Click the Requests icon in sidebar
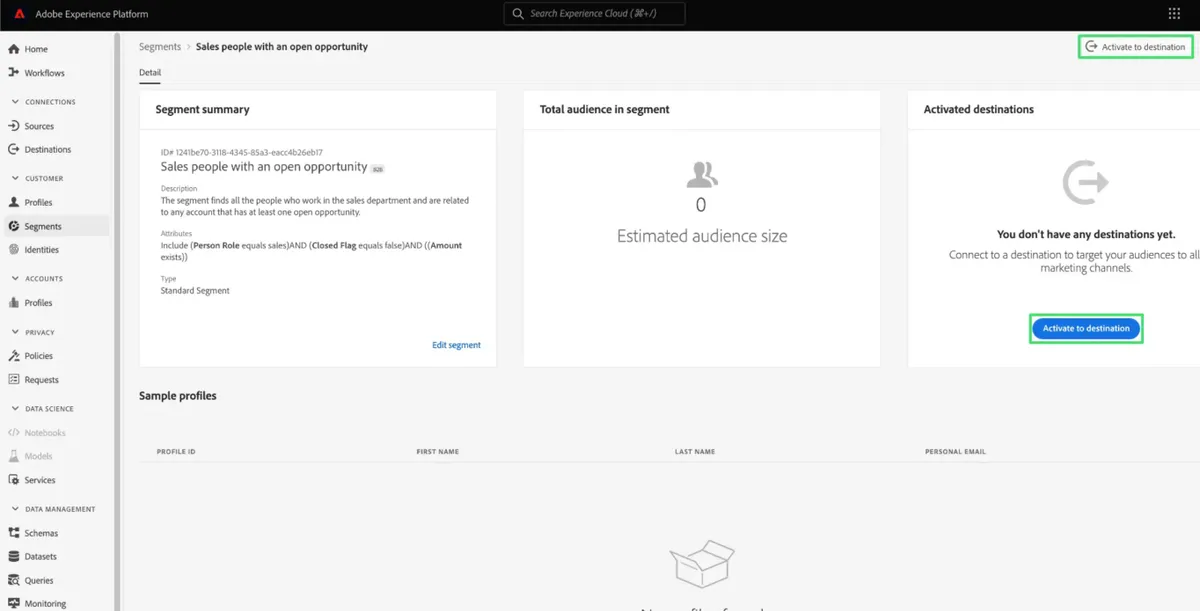The height and width of the screenshot is (611, 1200). click(14, 380)
